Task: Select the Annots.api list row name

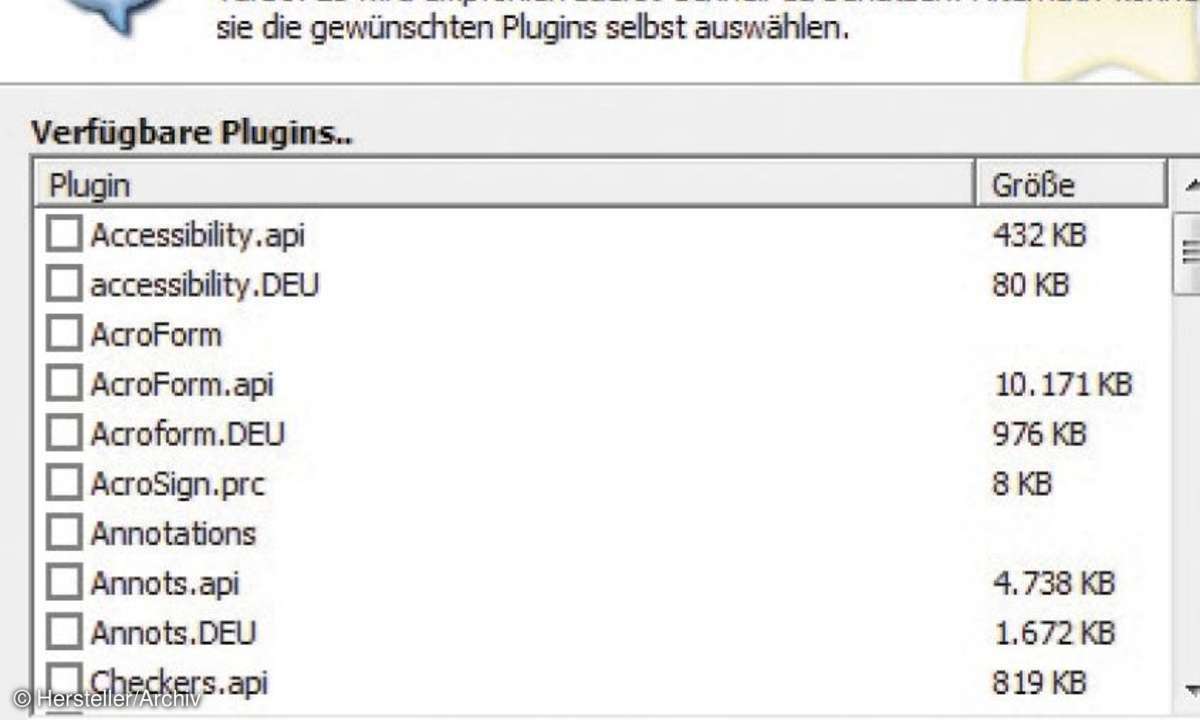Action: coord(165,583)
